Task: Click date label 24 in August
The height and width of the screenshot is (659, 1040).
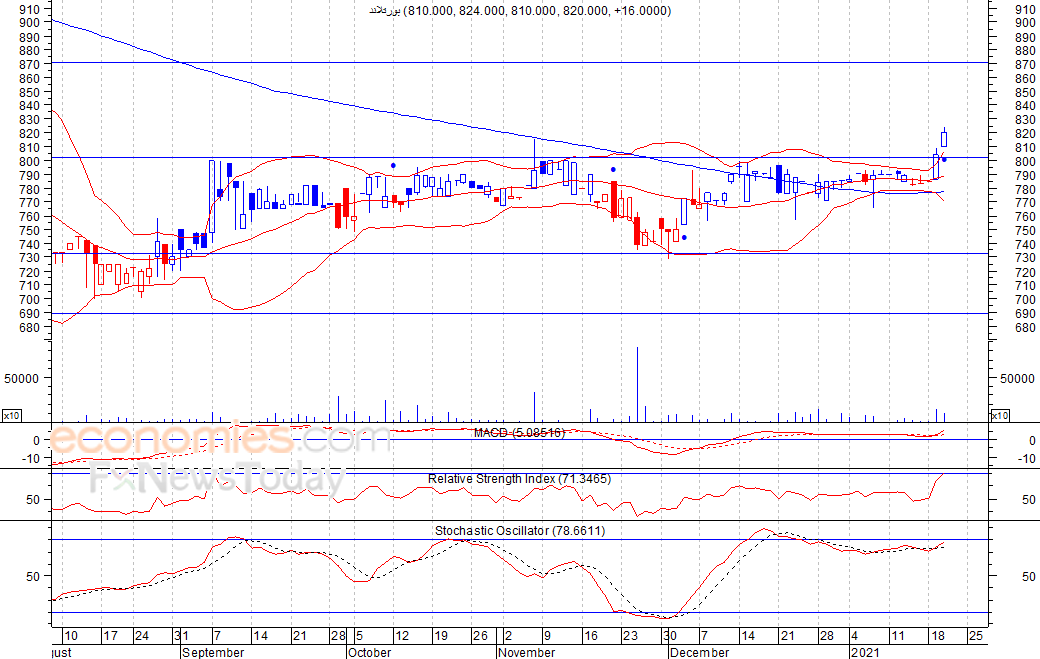Action: click(x=142, y=636)
